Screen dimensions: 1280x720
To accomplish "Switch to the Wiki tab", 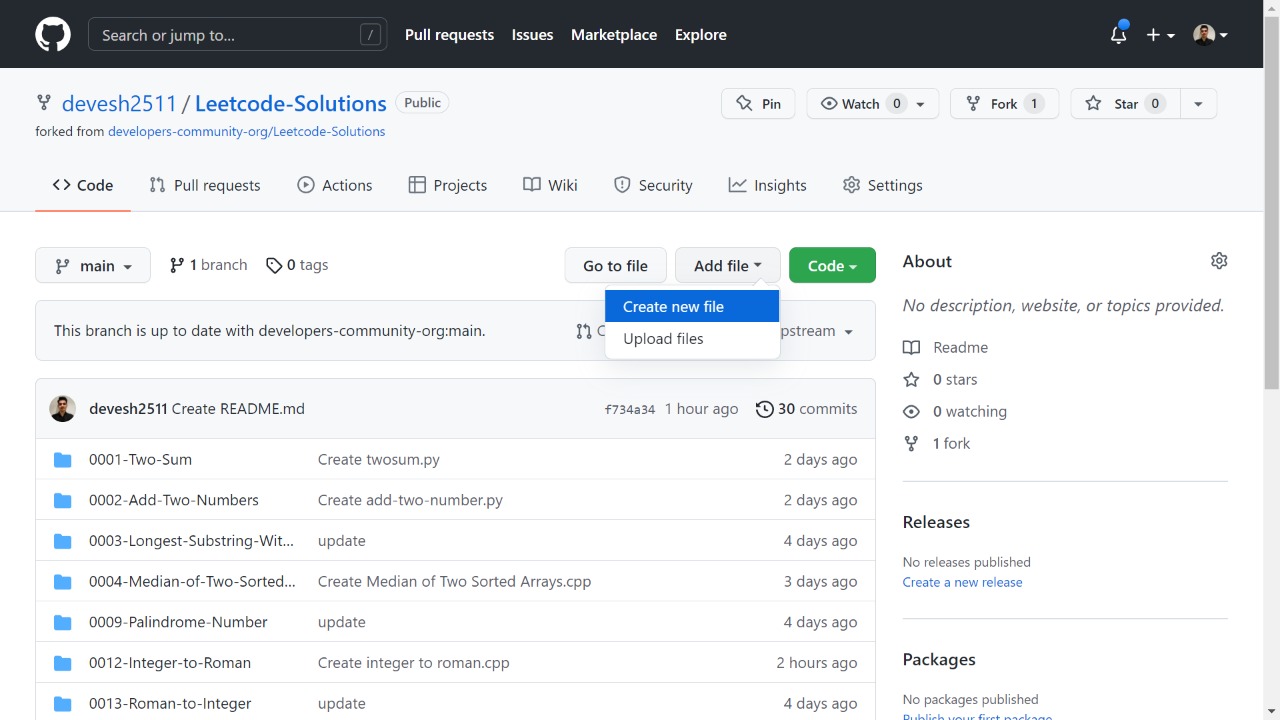I will pyautogui.click(x=550, y=185).
